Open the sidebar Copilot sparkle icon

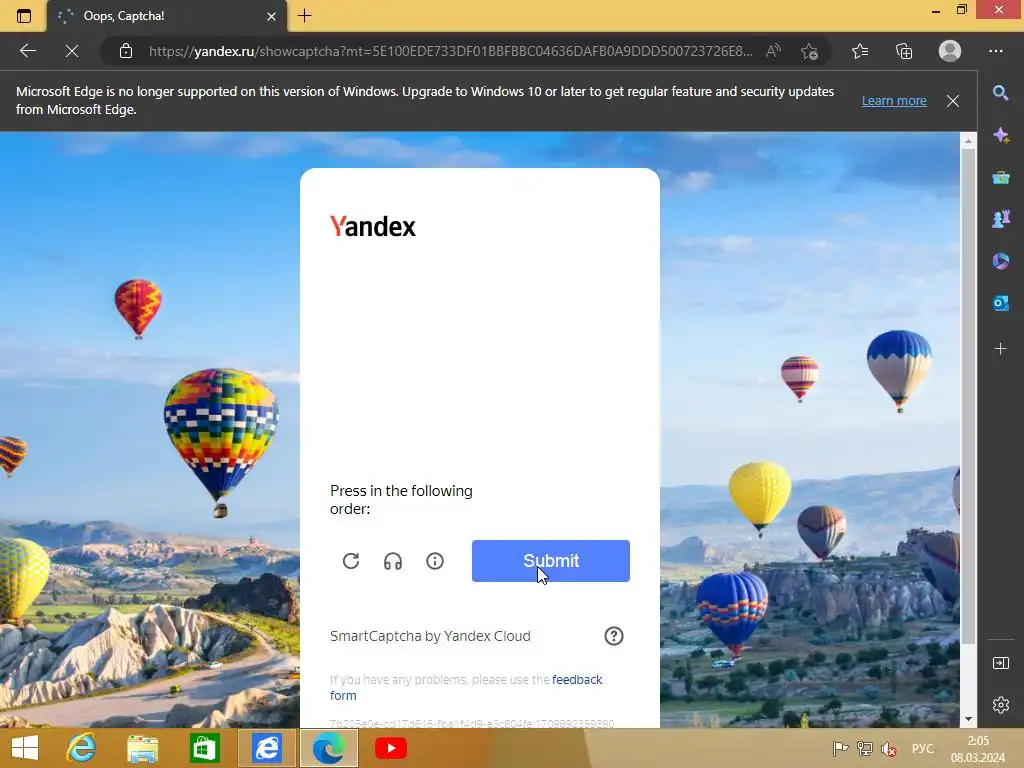point(1000,135)
